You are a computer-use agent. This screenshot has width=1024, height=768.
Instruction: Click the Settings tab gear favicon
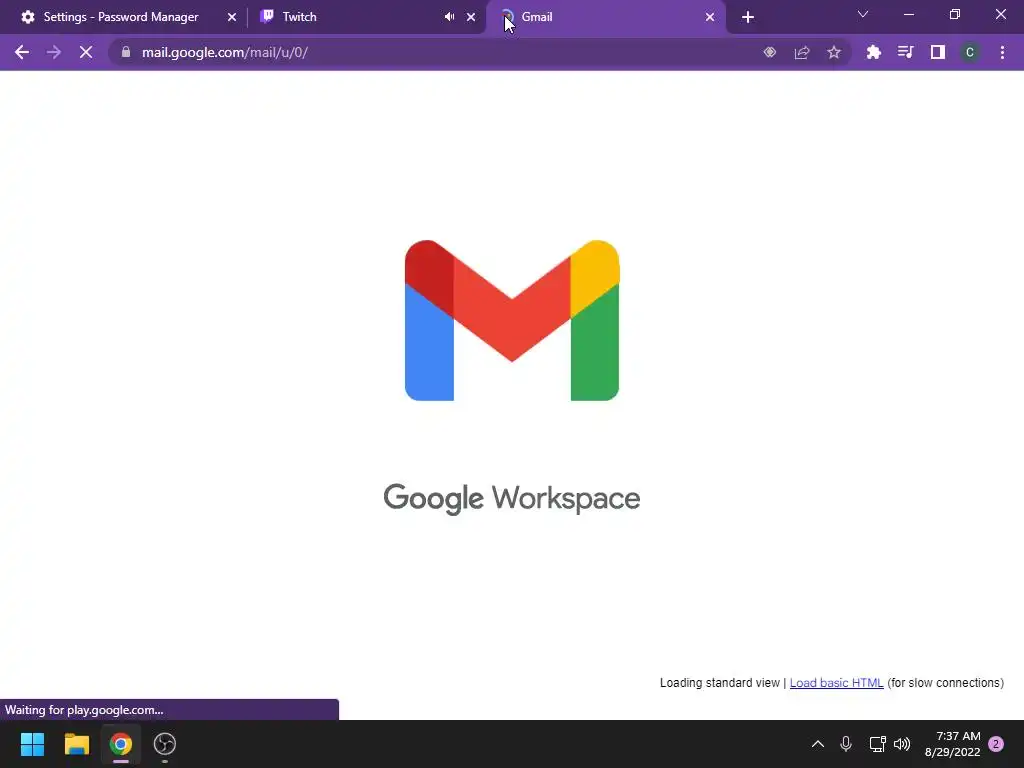pos(27,17)
